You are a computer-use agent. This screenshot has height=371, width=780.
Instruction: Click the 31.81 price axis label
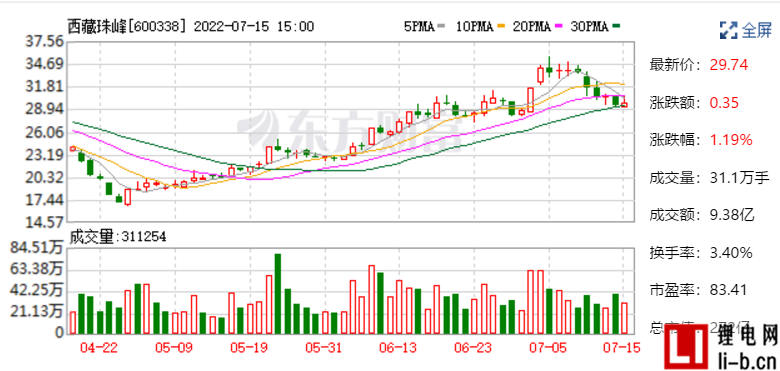coord(45,88)
